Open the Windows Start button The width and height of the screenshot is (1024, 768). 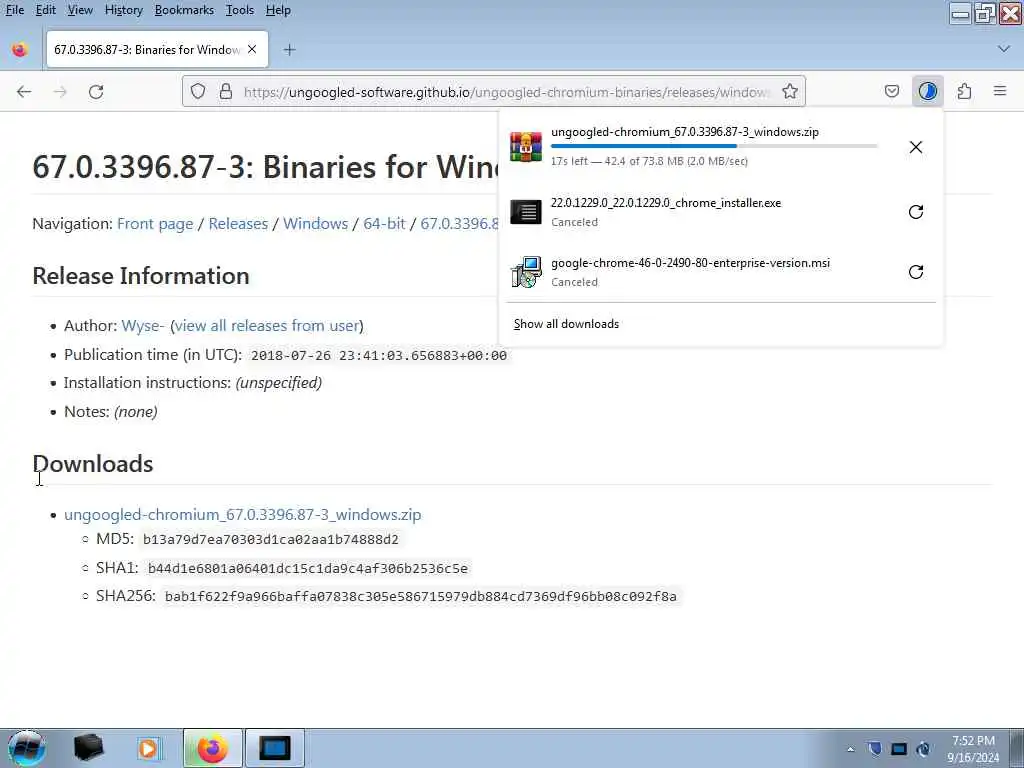27,748
